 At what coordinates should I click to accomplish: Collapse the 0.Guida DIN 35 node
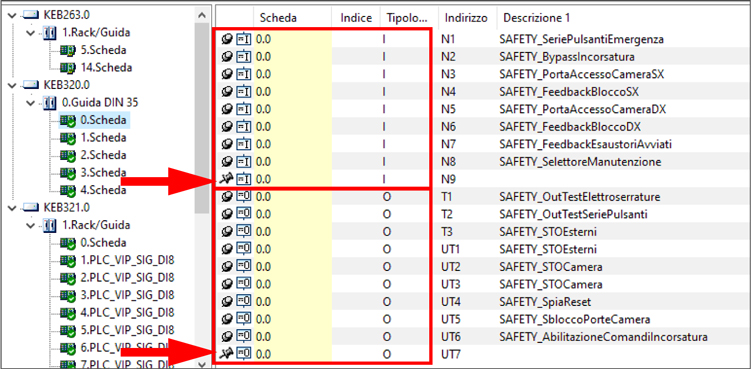coord(31,103)
